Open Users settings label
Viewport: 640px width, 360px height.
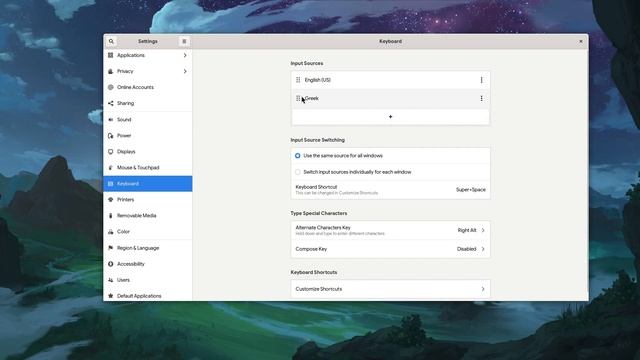(x=123, y=280)
